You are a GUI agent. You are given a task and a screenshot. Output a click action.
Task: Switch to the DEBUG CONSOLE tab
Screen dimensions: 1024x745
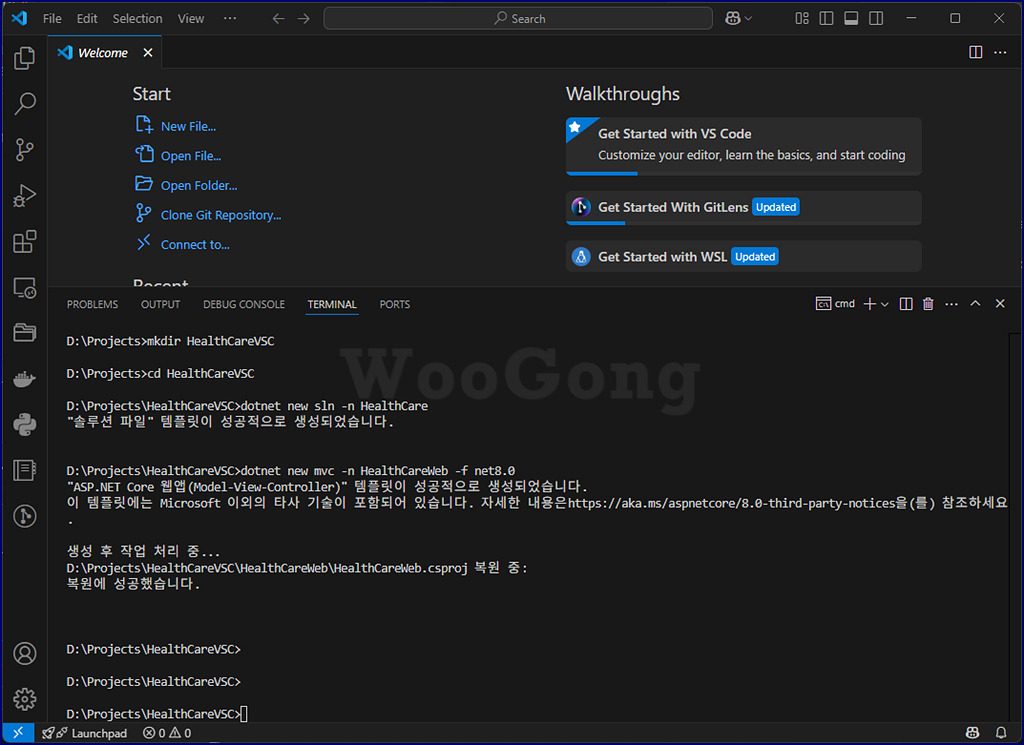244,304
